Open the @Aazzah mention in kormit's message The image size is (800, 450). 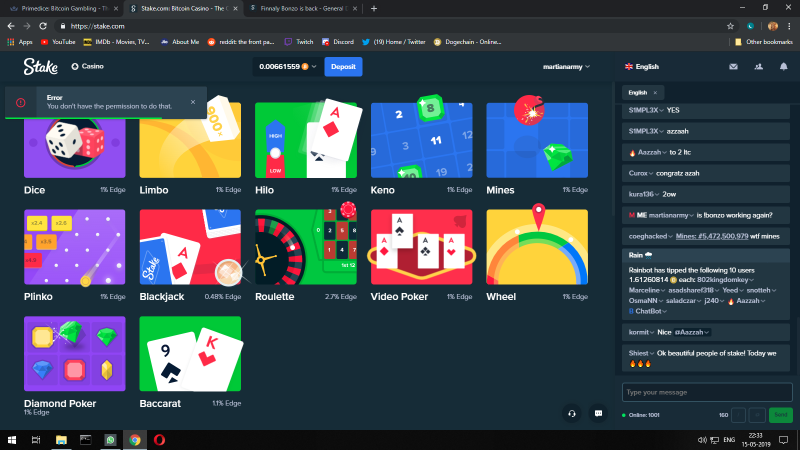(692, 332)
